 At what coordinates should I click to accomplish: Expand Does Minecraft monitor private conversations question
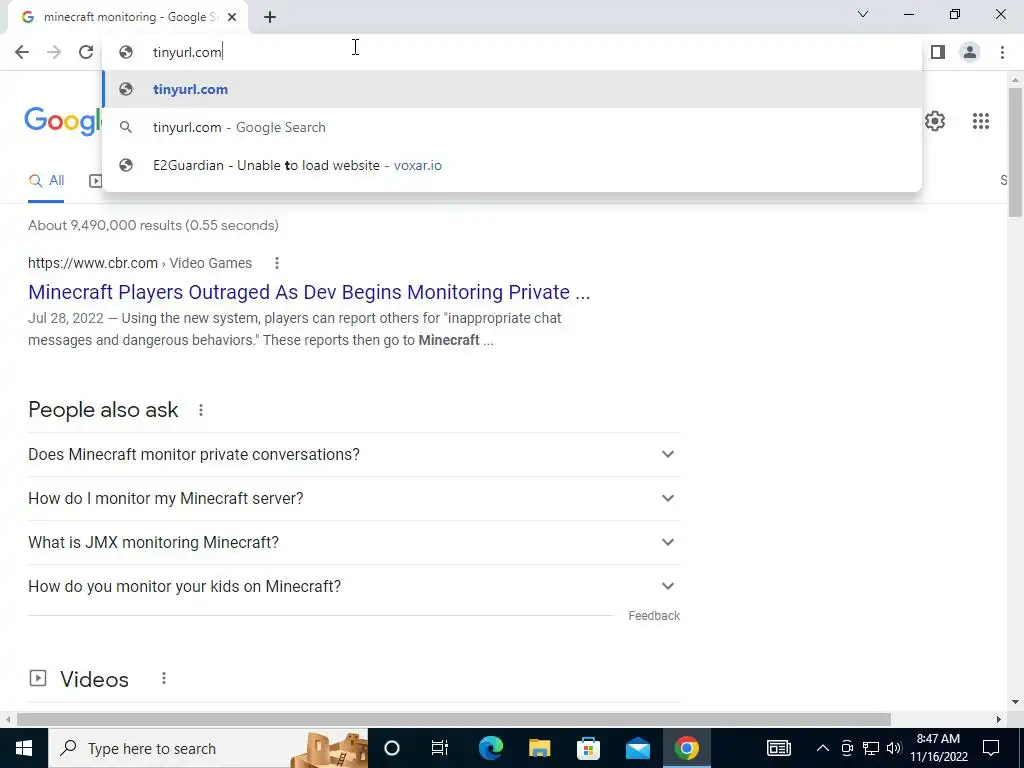(x=354, y=455)
